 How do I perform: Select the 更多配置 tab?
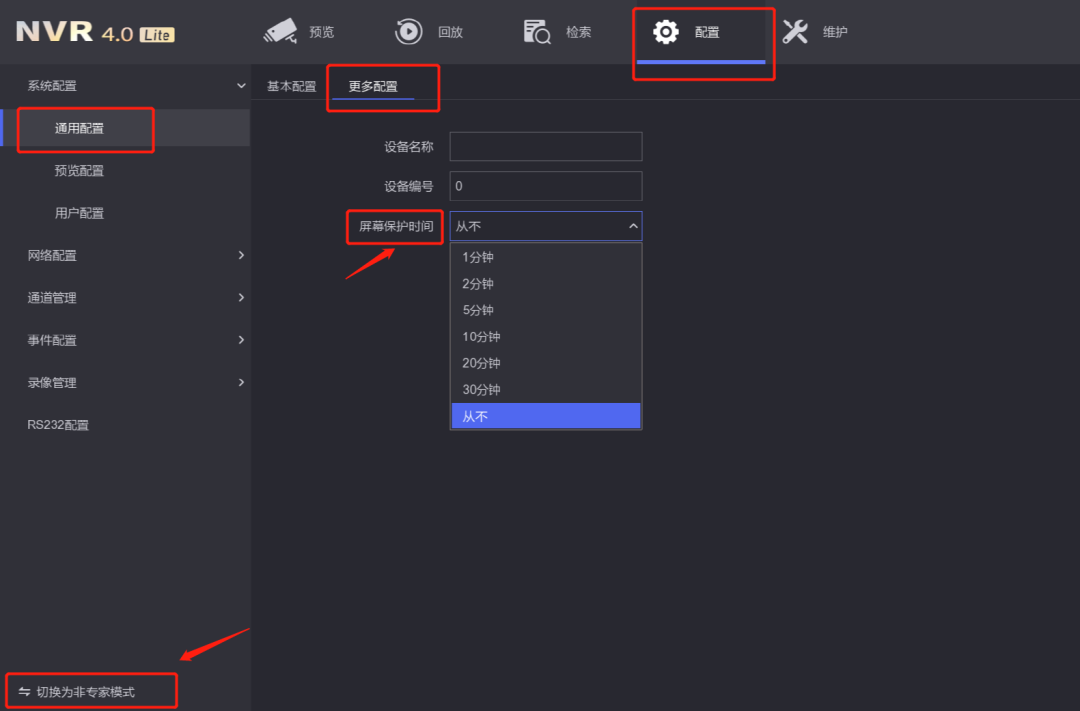pyautogui.click(x=373, y=87)
